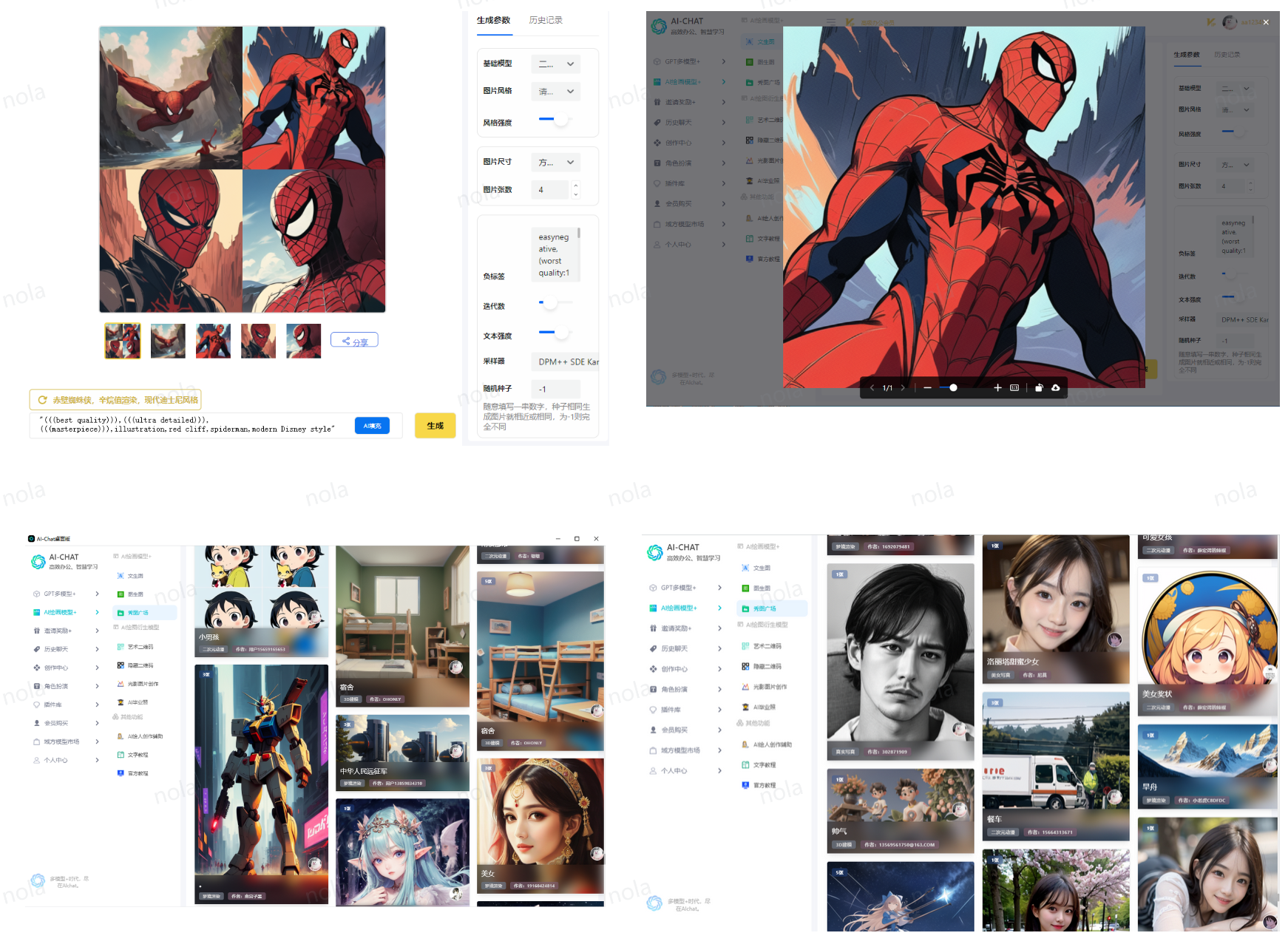The image size is (1288, 947).
Task: Select 个人中心 in the 帅气 gallery window sidebar
Action: point(674,770)
